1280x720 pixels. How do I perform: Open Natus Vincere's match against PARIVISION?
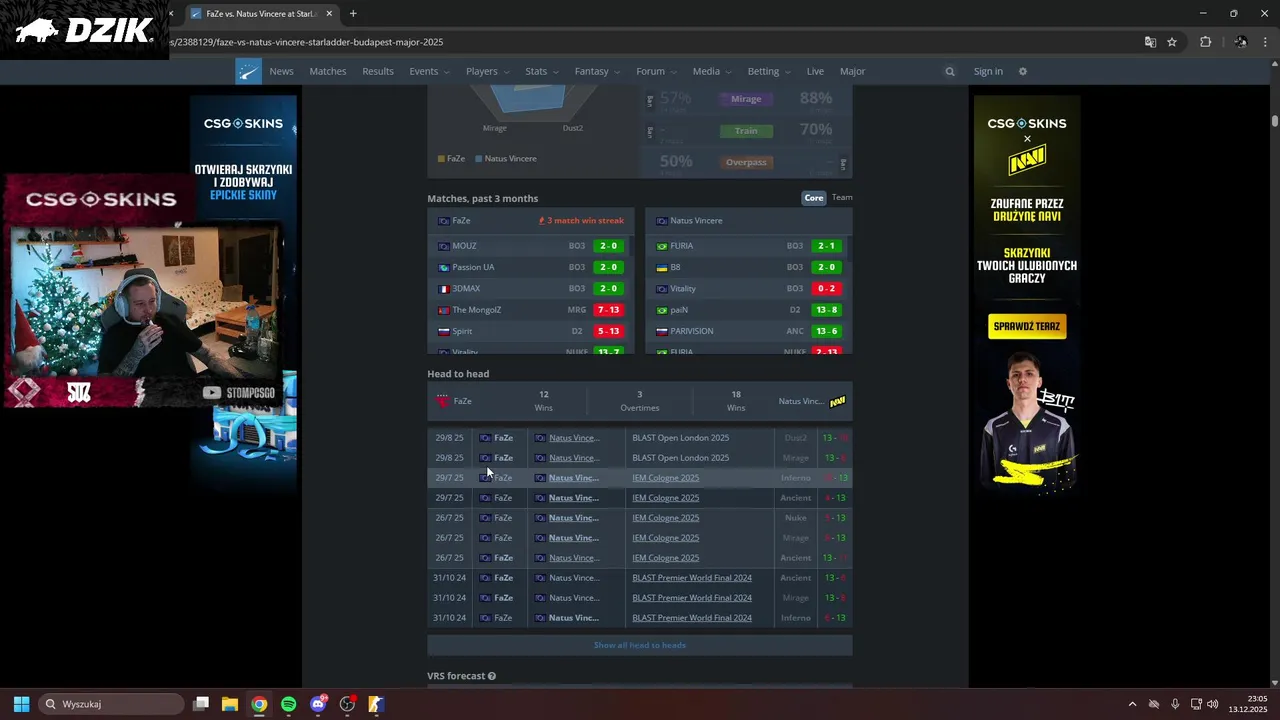pos(749,331)
